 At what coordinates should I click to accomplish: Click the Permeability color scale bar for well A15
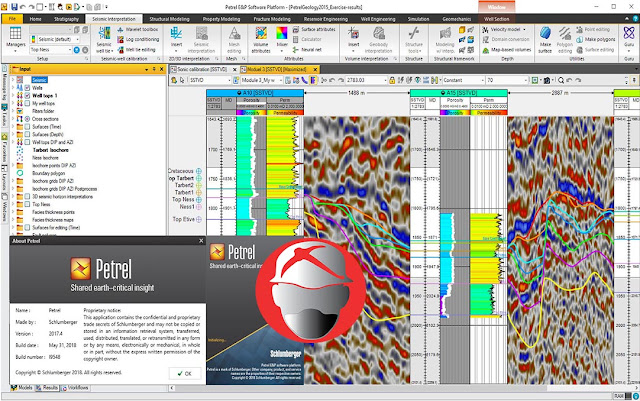489,112
